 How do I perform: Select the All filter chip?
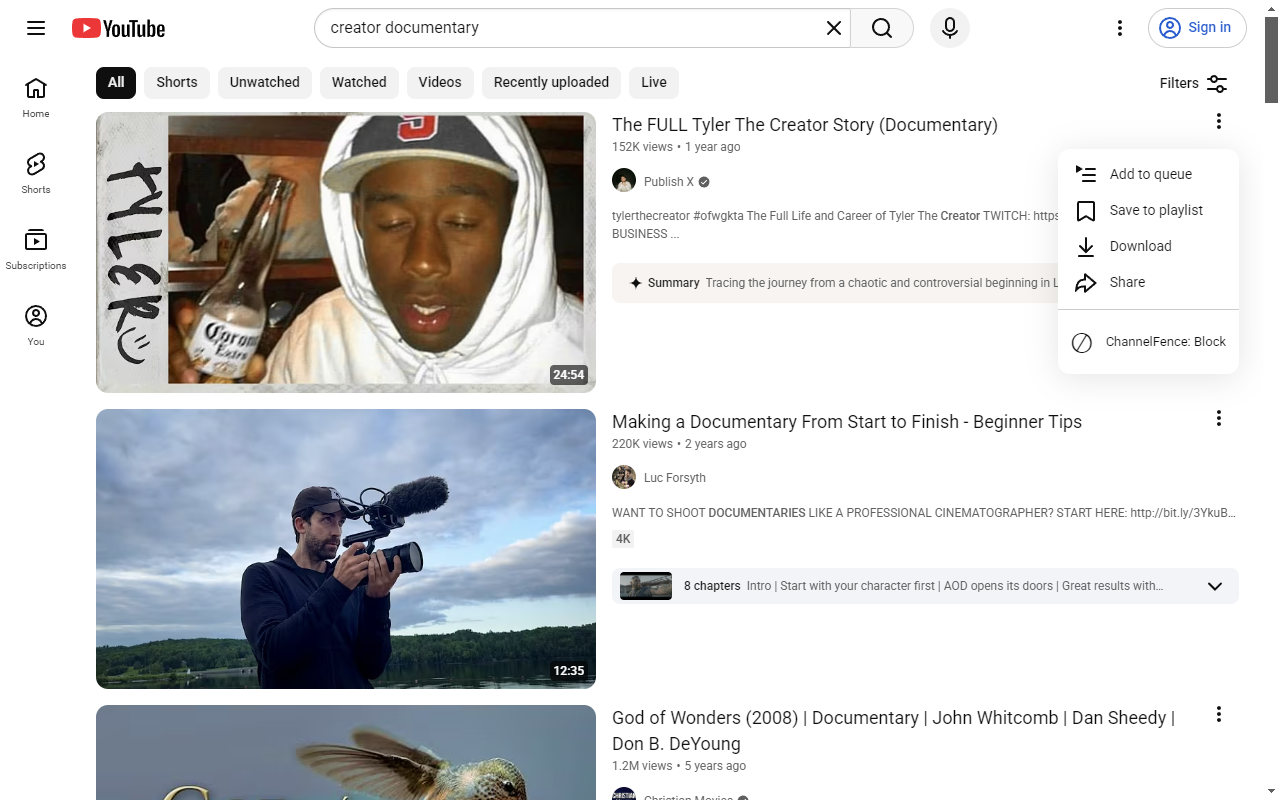click(x=116, y=82)
